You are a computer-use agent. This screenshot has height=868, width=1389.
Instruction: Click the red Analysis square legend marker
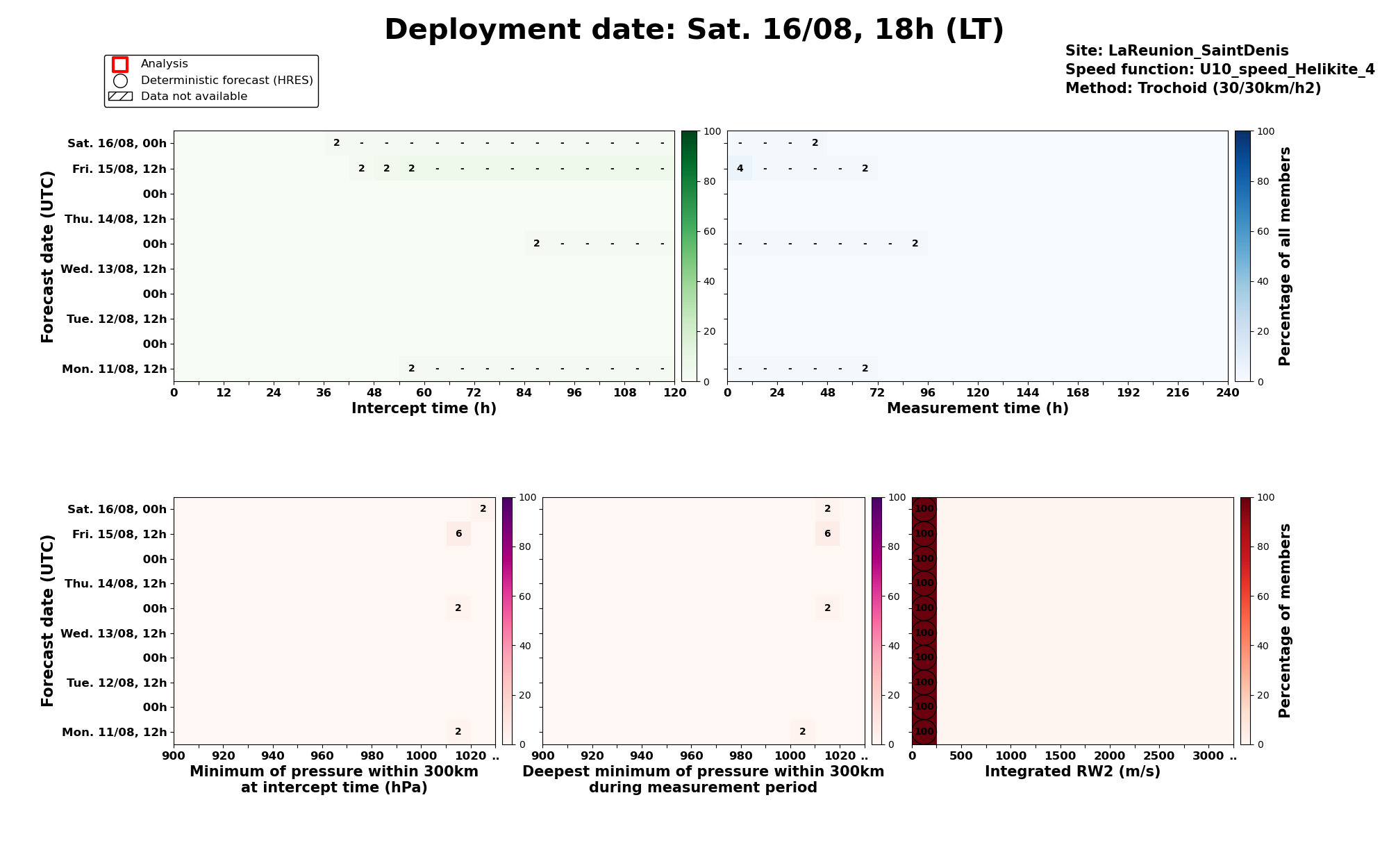[120, 64]
